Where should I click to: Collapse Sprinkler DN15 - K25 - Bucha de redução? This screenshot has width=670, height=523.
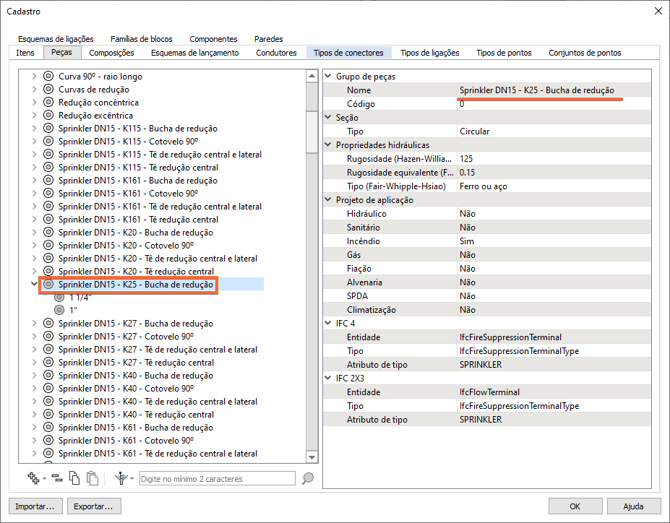(34, 284)
